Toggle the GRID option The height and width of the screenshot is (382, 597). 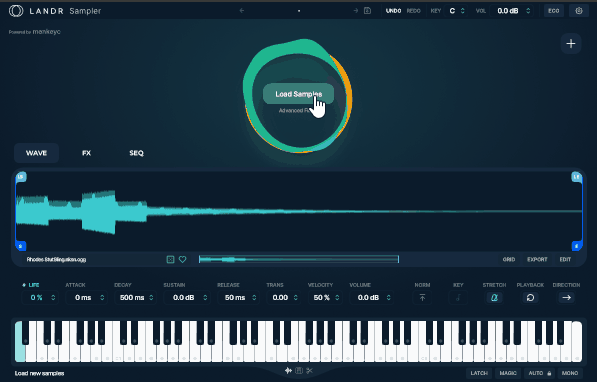pos(509,259)
